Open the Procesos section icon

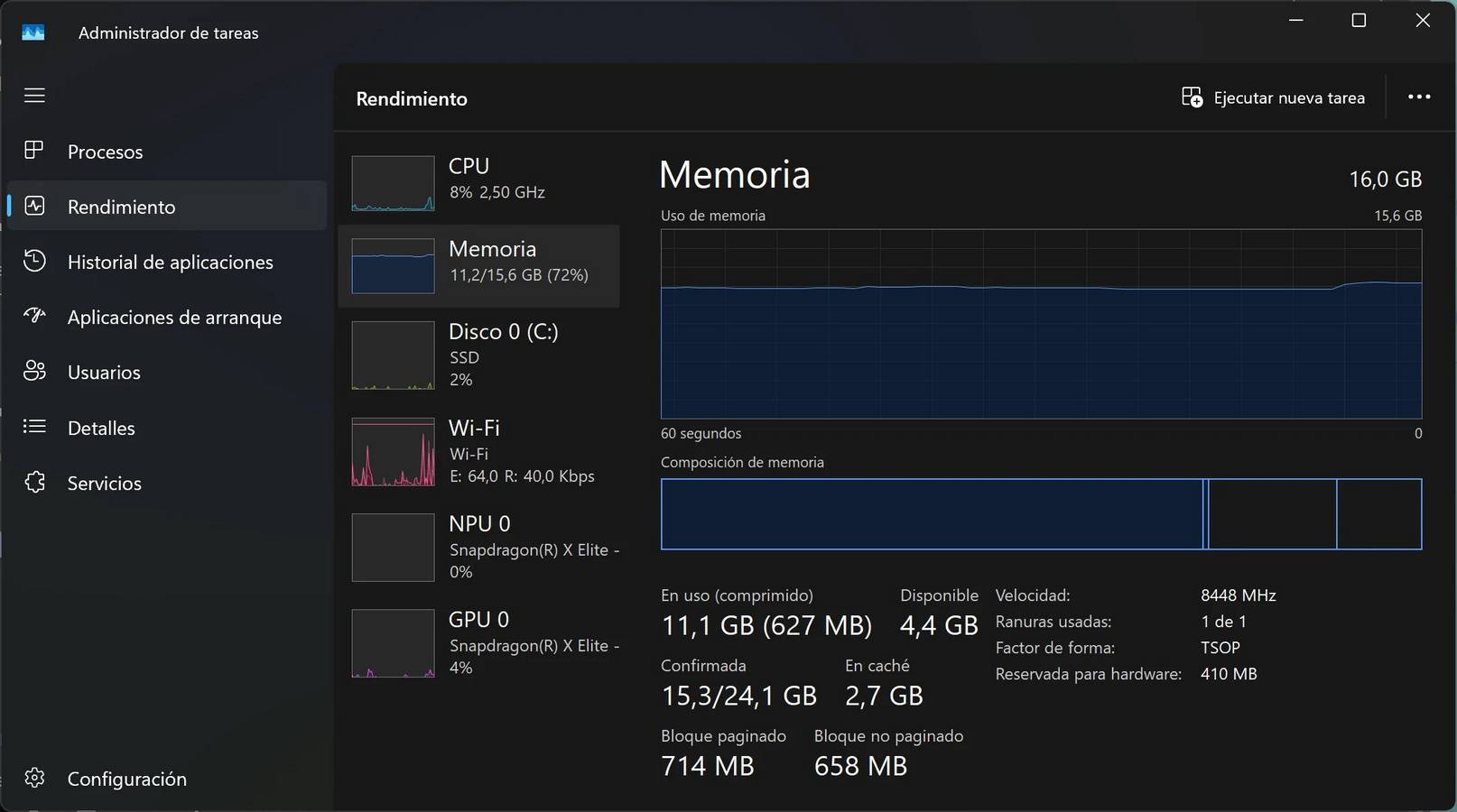tap(34, 151)
